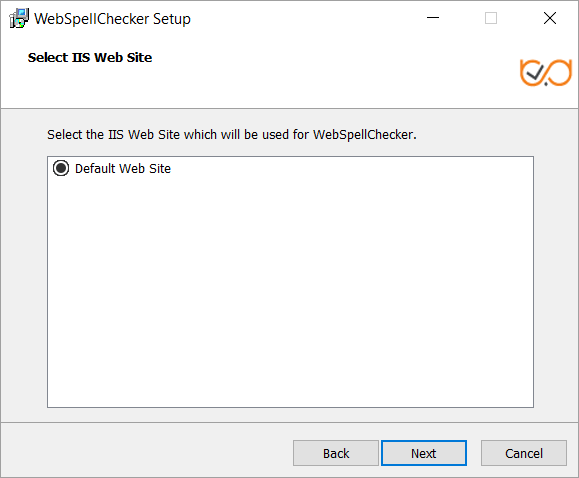Select the Default Web Site radio button

[61, 168]
